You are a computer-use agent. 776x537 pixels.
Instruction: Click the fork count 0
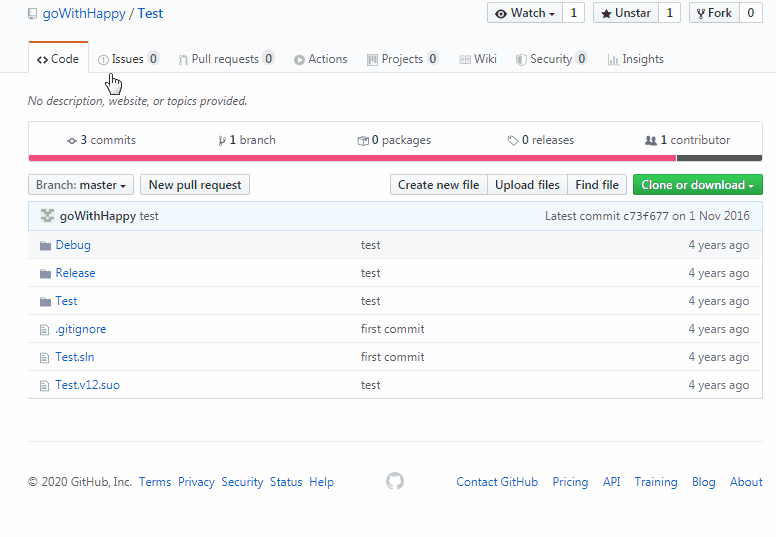pyautogui.click(x=751, y=13)
